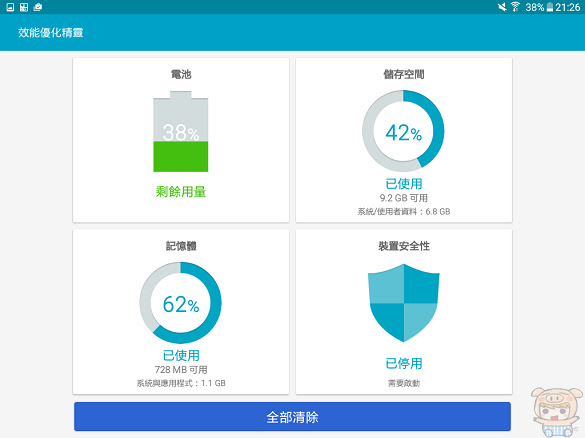Tap the second notification icon in status bar
Image resolution: width=585 pixels, height=438 pixels.
tap(24, 7)
